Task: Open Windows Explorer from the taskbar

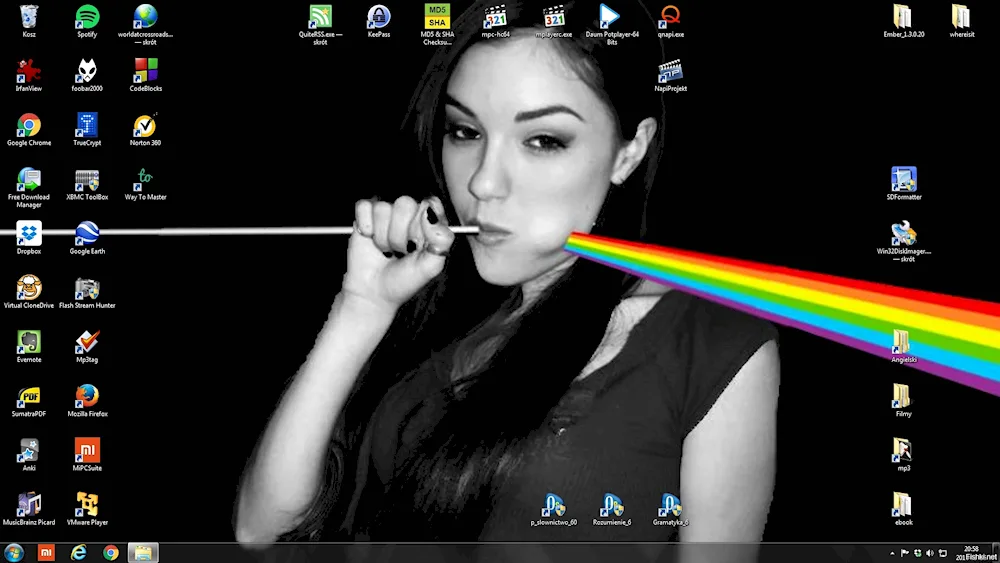Action: pos(143,553)
